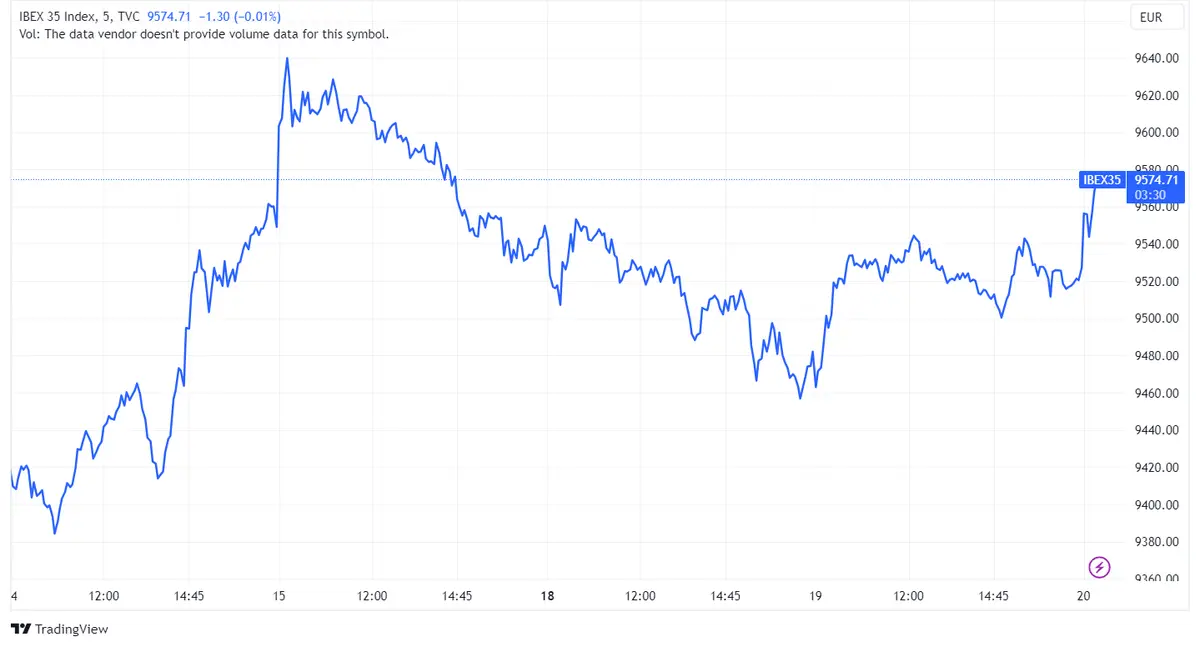Click the purple lightning bolt quick-trade icon
The height and width of the screenshot is (647, 1200).
(x=1098, y=567)
